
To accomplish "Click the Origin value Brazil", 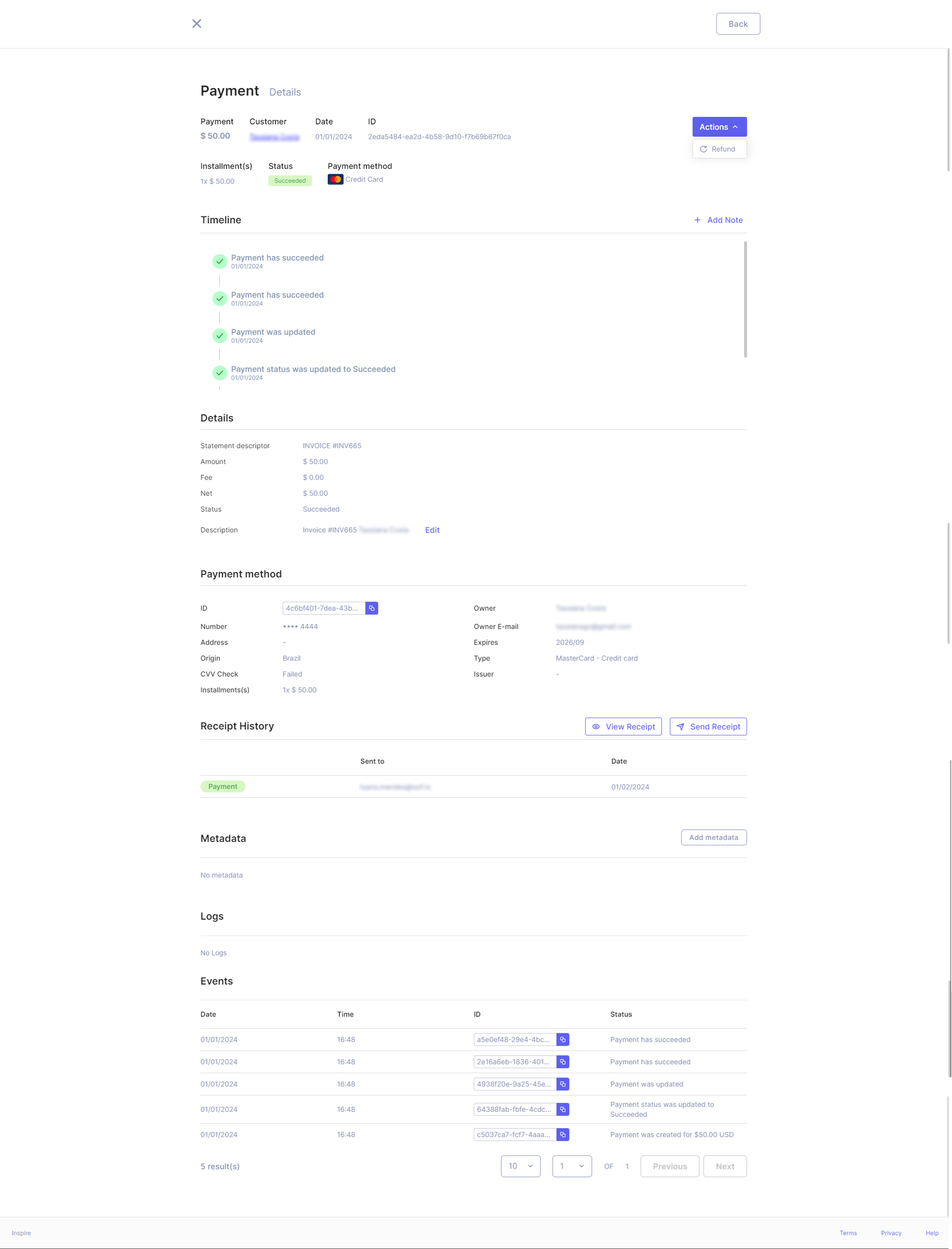I will pyautogui.click(x=291, y=658).
